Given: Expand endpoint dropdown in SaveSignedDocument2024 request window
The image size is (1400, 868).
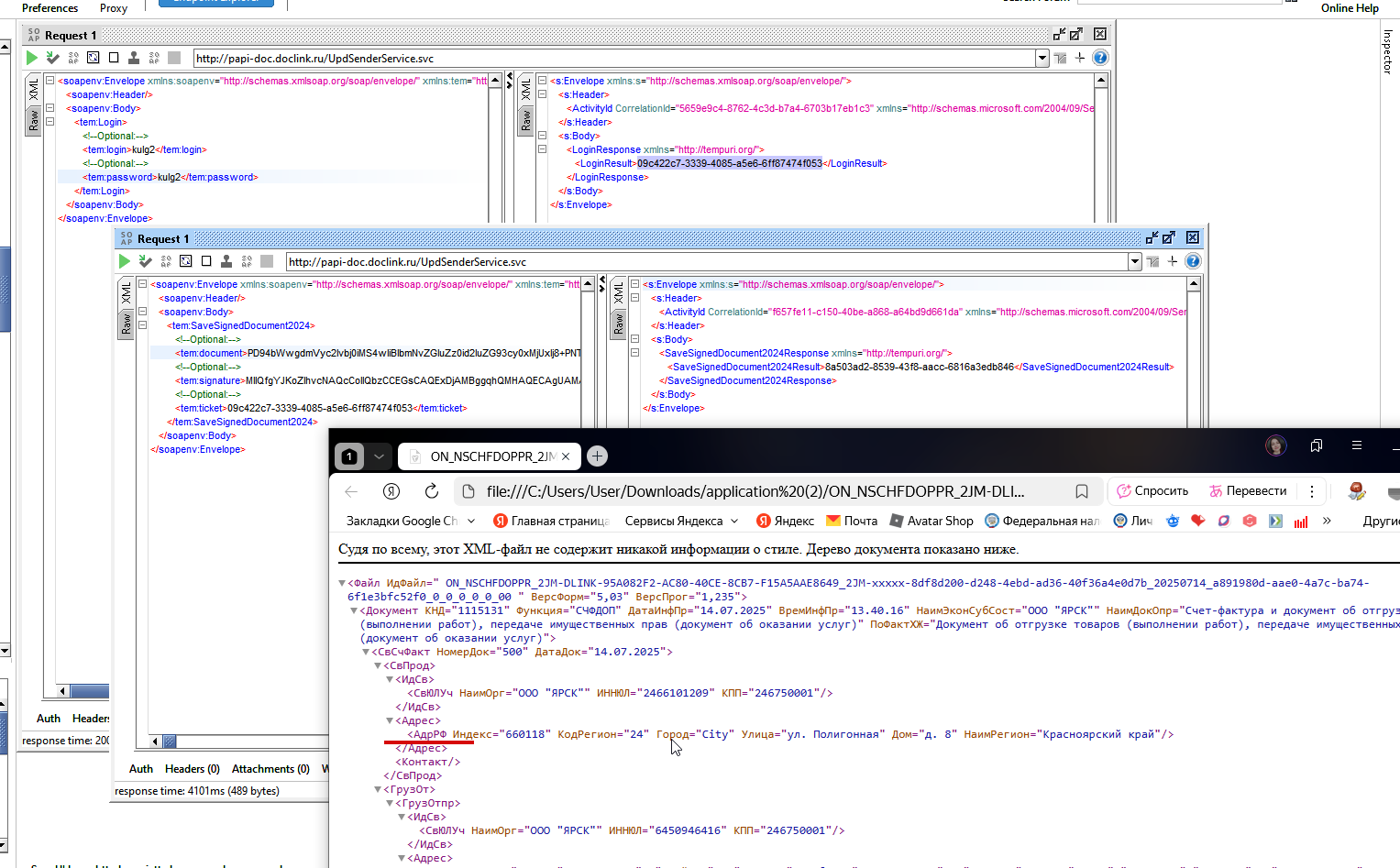Looking at the screenshot, I should [x=1135, y=261].
